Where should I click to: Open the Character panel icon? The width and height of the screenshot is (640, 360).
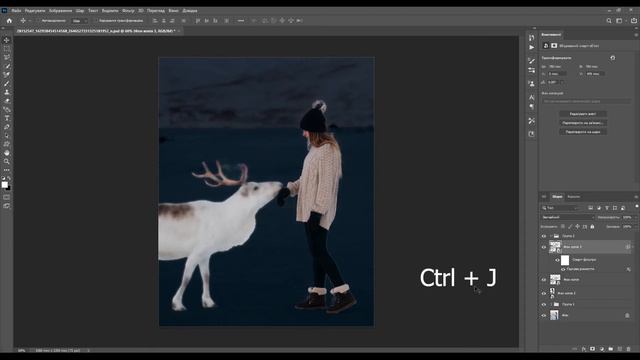click(531, 97)
